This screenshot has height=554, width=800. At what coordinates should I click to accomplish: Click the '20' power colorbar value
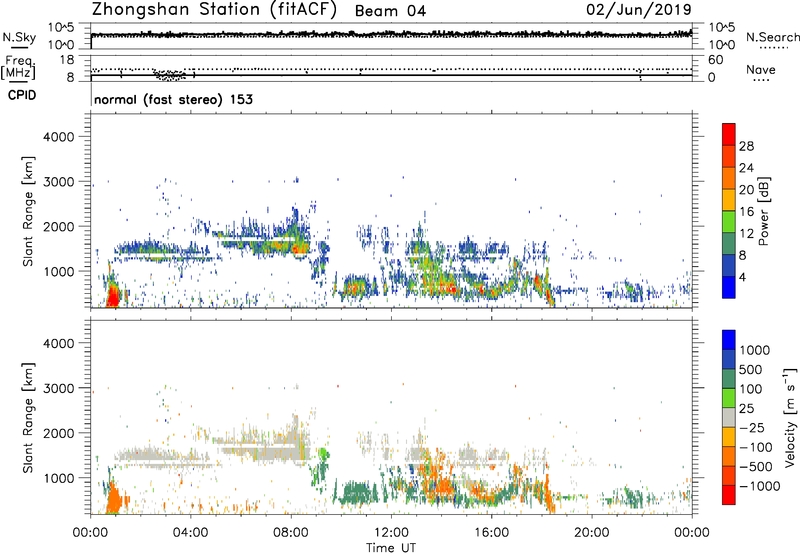[746, 190]
